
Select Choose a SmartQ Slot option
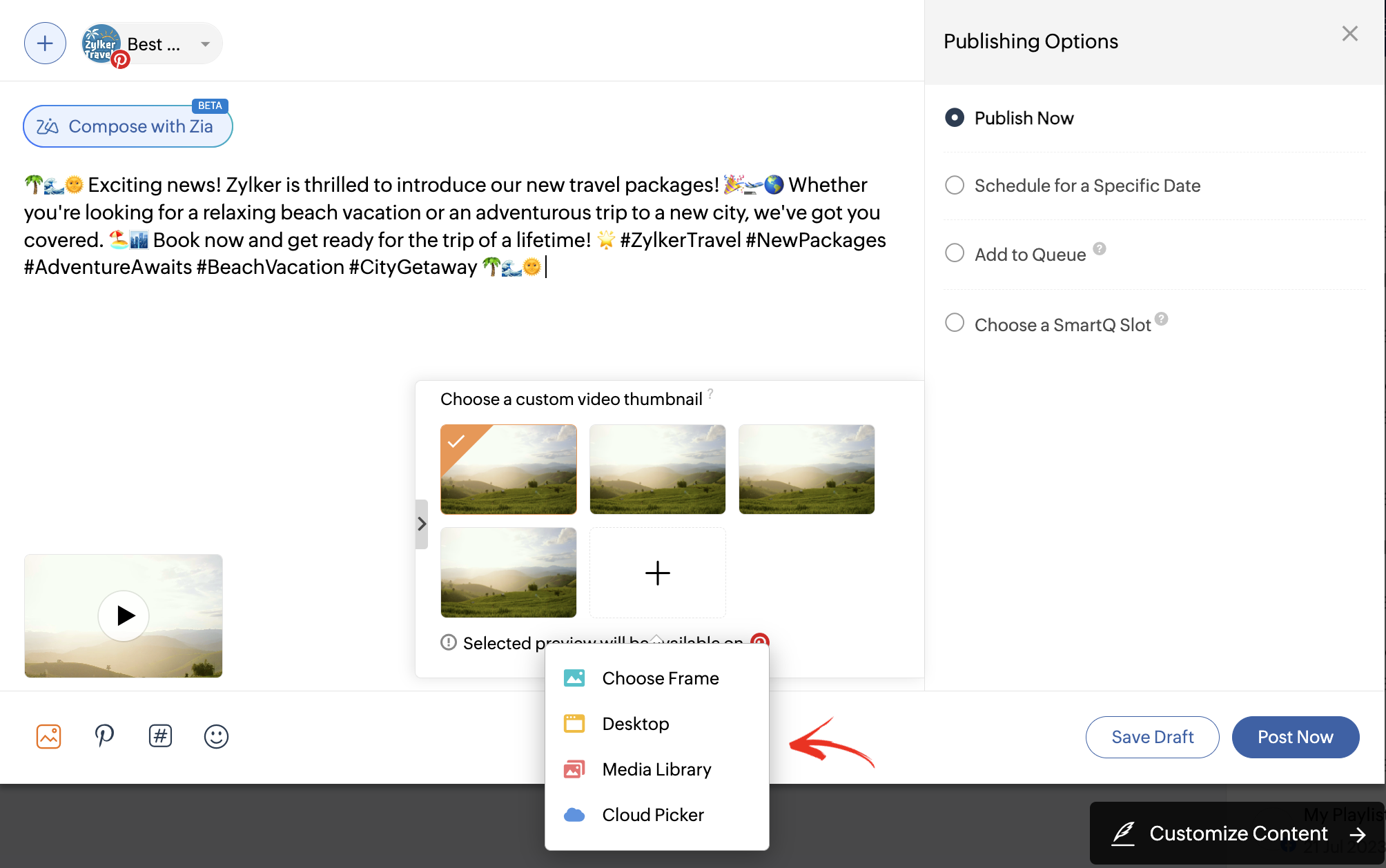(955, 323)
